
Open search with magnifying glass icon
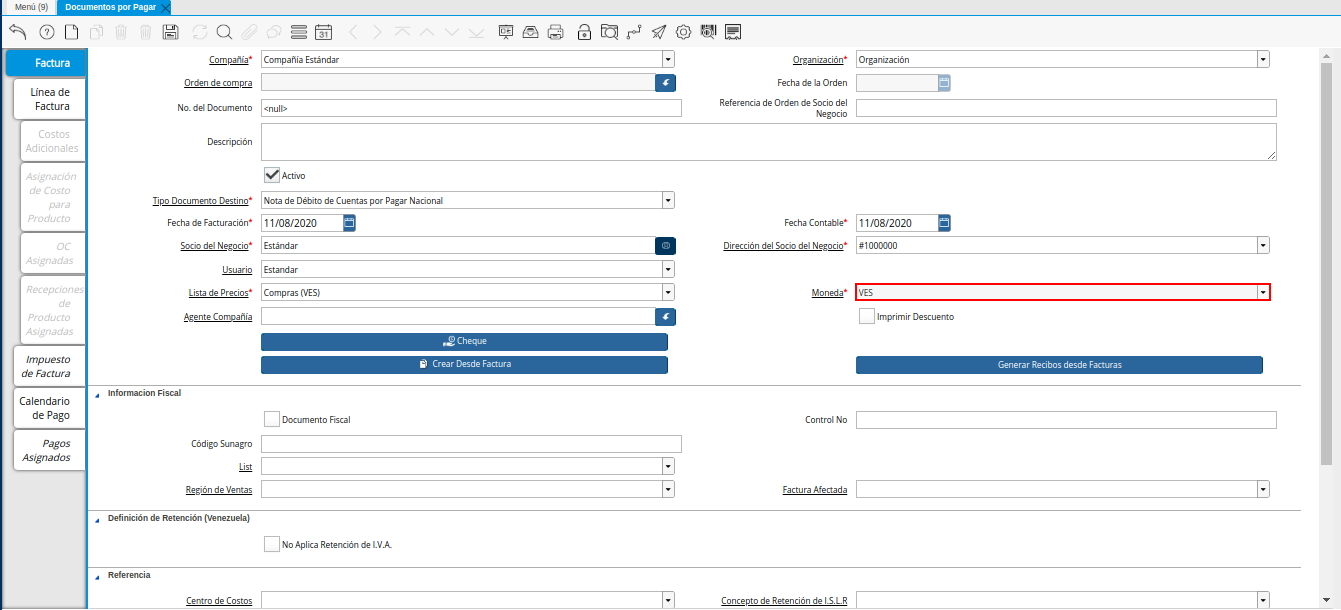click(224, 32)
